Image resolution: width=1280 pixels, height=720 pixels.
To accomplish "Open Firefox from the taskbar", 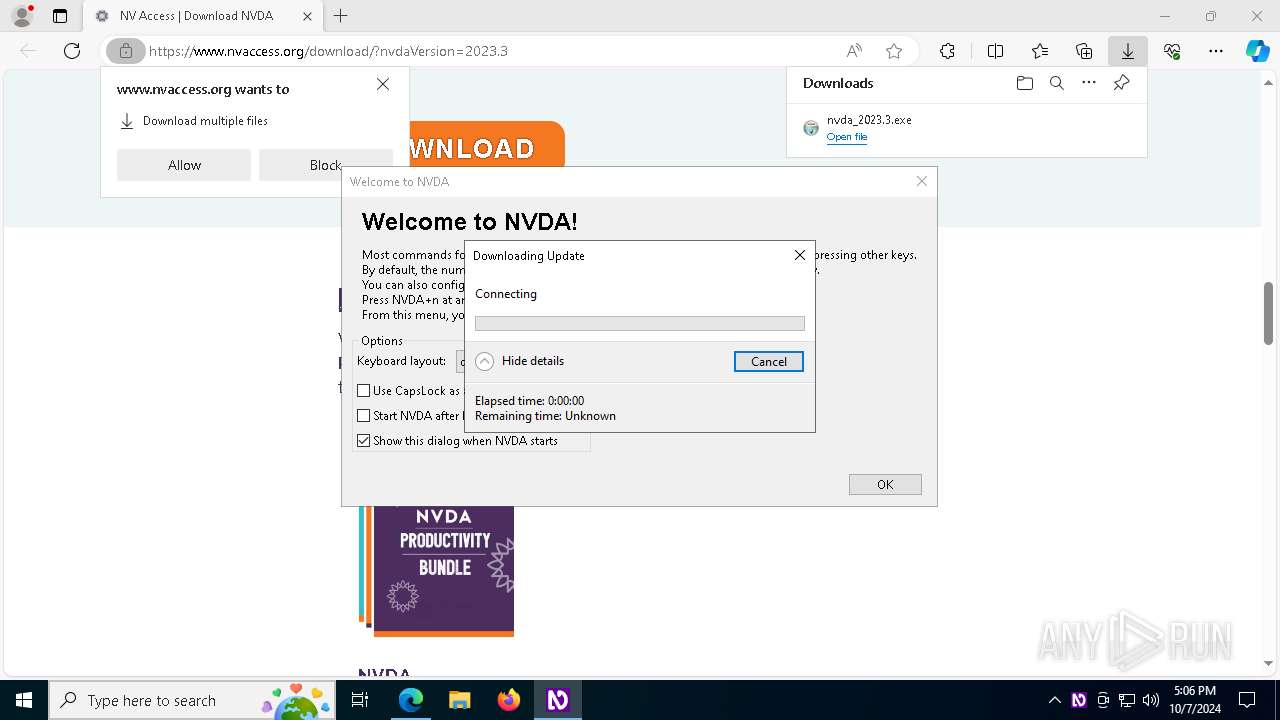I will (x=509, y=700).
